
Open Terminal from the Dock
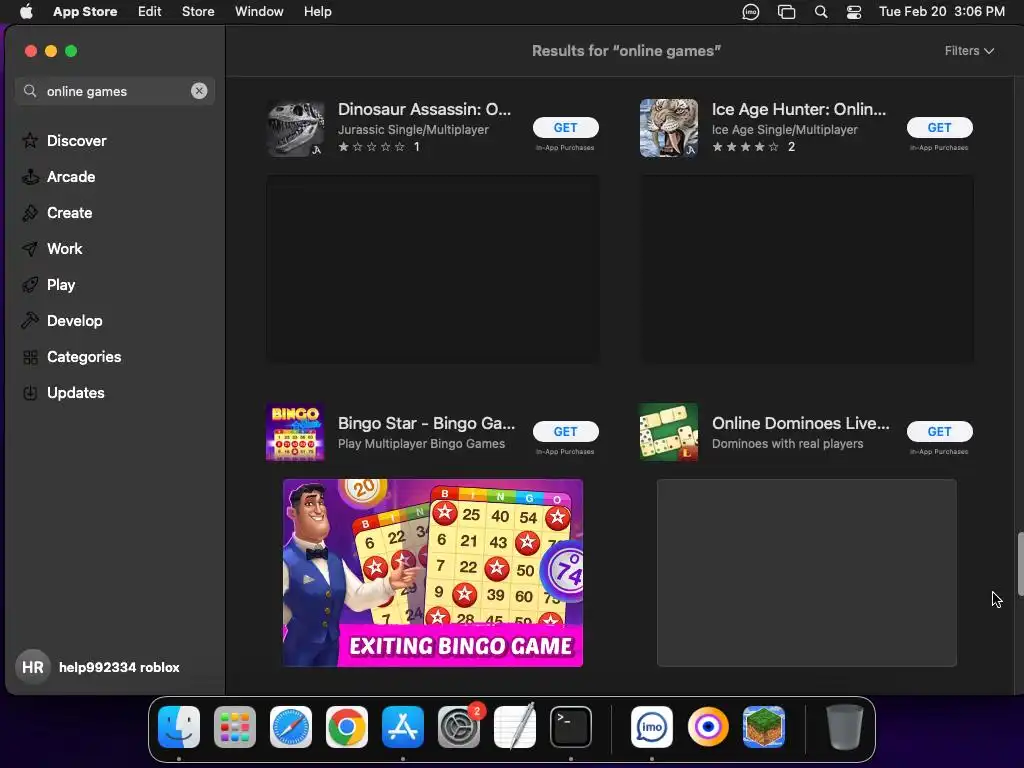coord(571,727)
